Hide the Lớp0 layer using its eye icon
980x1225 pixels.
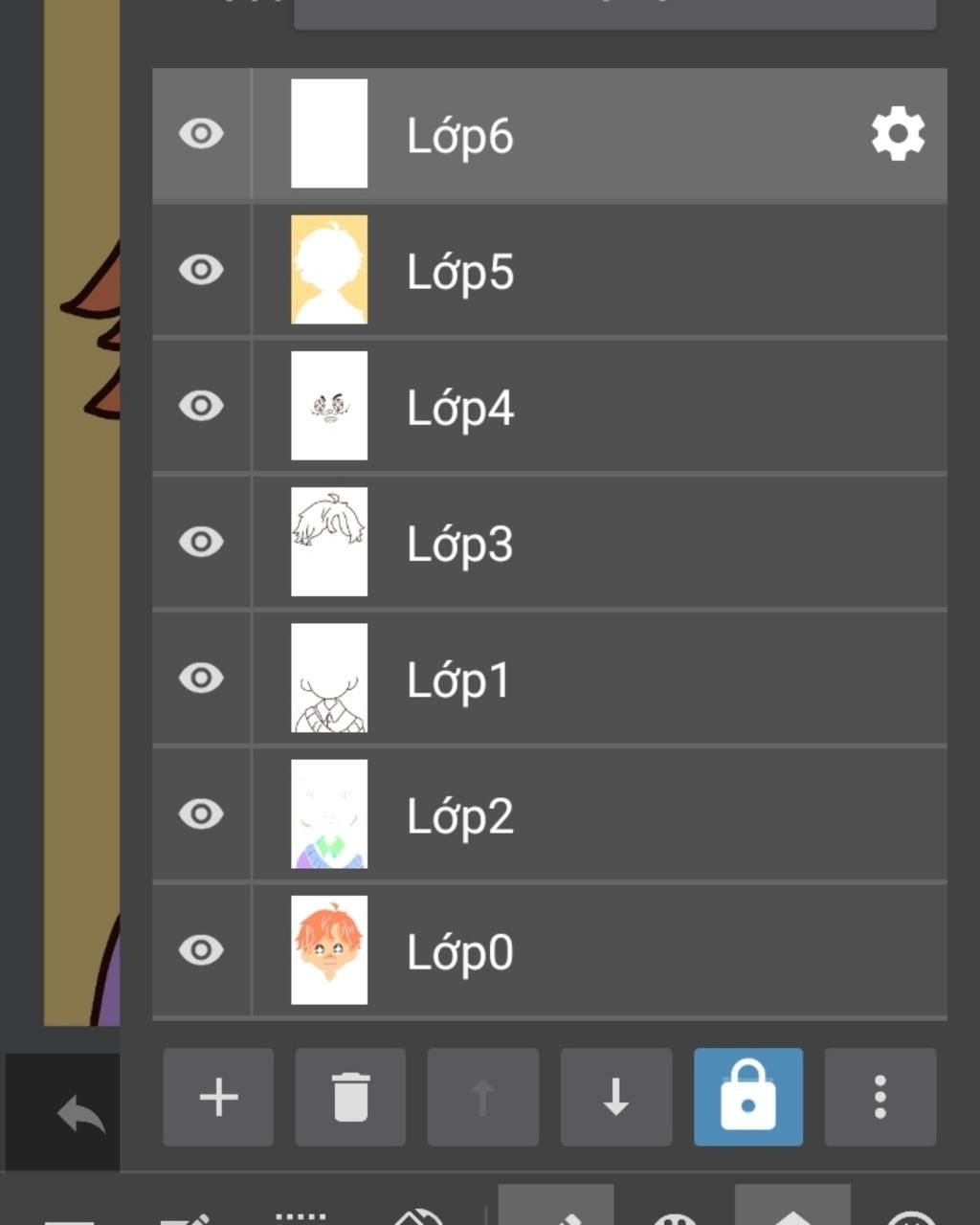(201, 950)
